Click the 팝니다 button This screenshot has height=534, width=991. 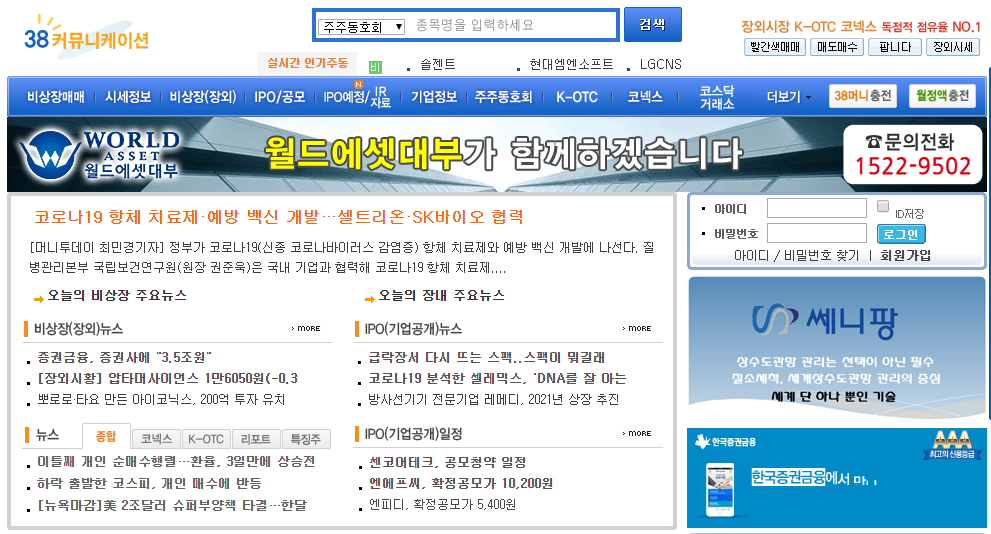click(895, 47)
